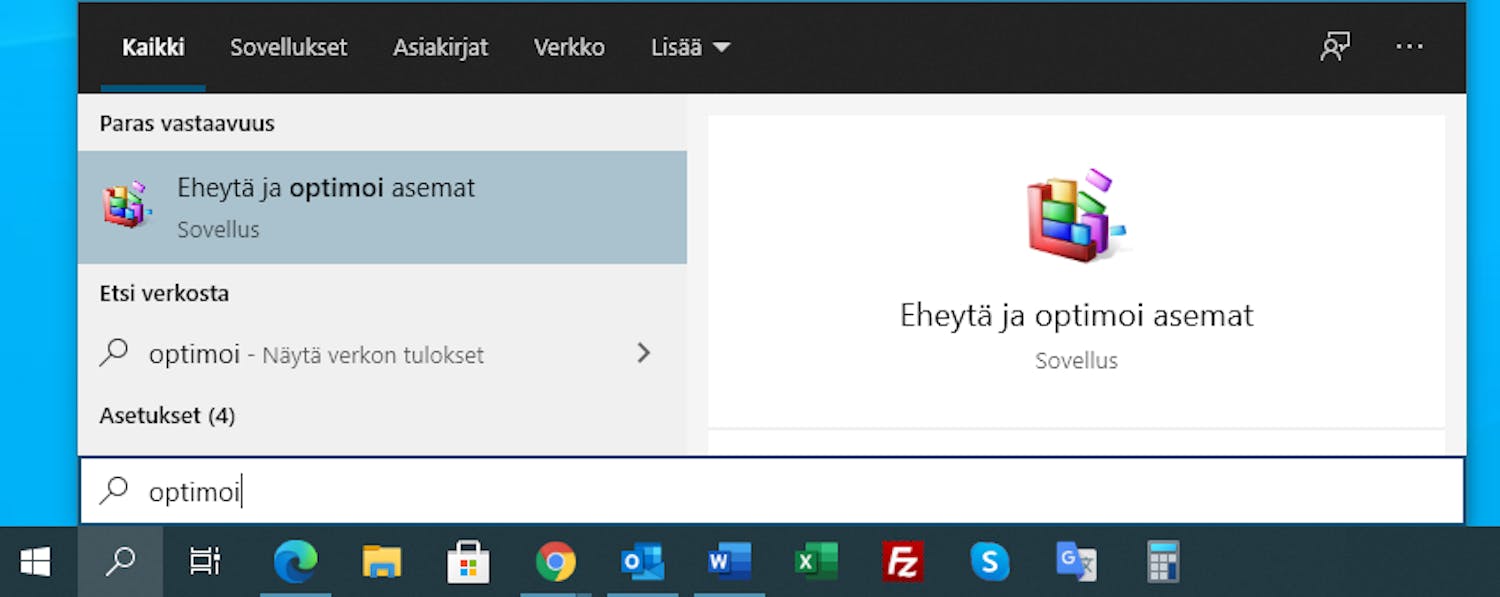The image size is (1500, 597).
Task: Open Task View from the taskbar
Action: 203,562
